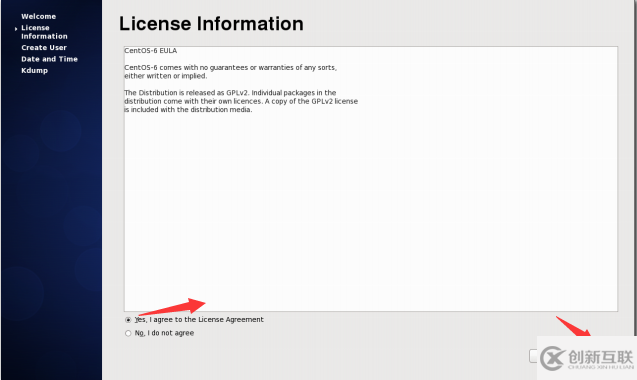Click the 'comes with no guarantees' text line
Screen dimensions: 637x380
click(x=230, y=67)
